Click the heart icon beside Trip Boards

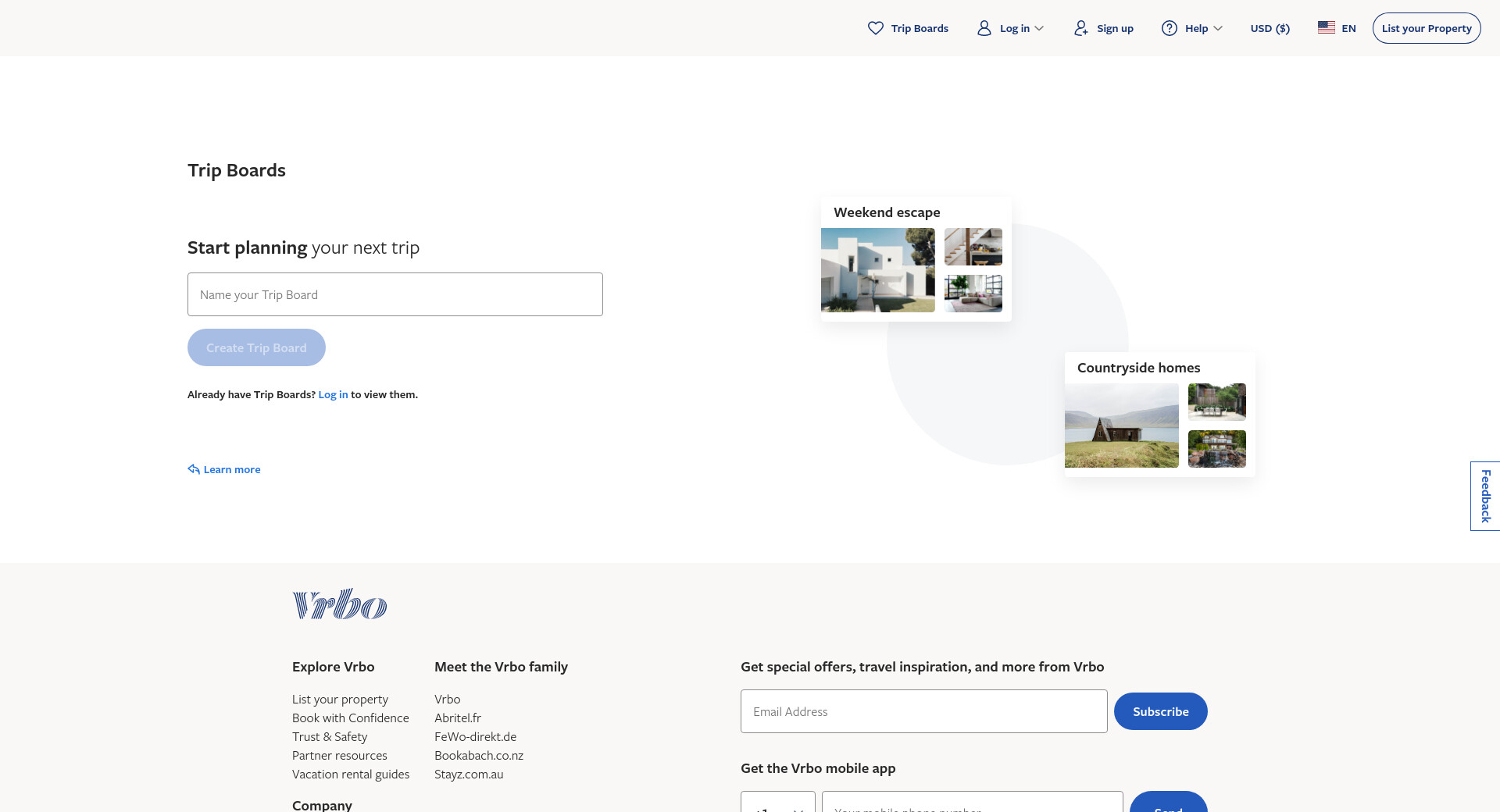click(875, 28)
